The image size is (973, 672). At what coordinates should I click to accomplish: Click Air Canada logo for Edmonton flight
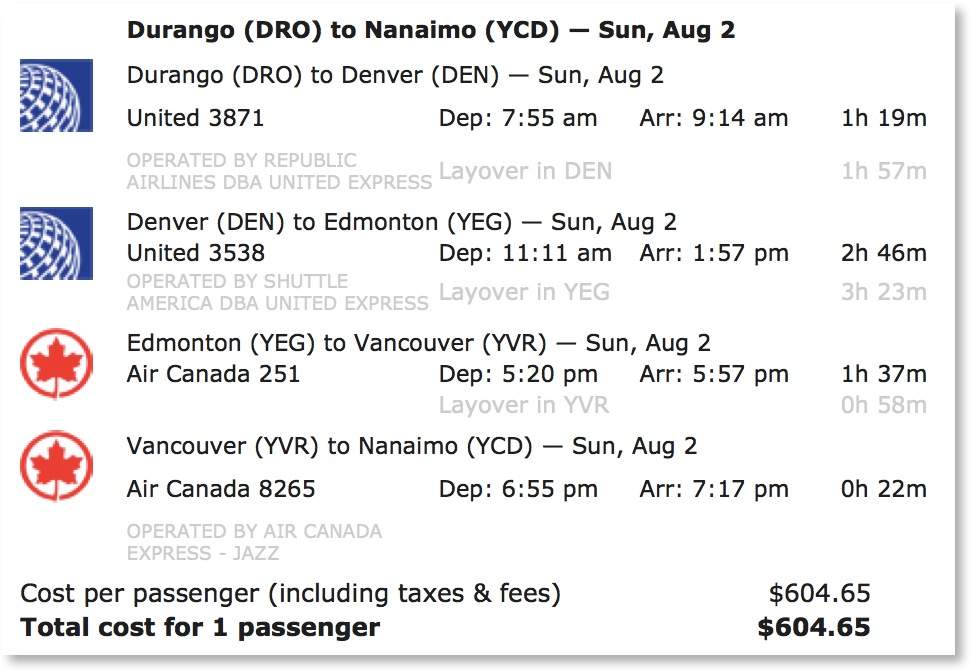pyautogui.click(x=57, y=364)
